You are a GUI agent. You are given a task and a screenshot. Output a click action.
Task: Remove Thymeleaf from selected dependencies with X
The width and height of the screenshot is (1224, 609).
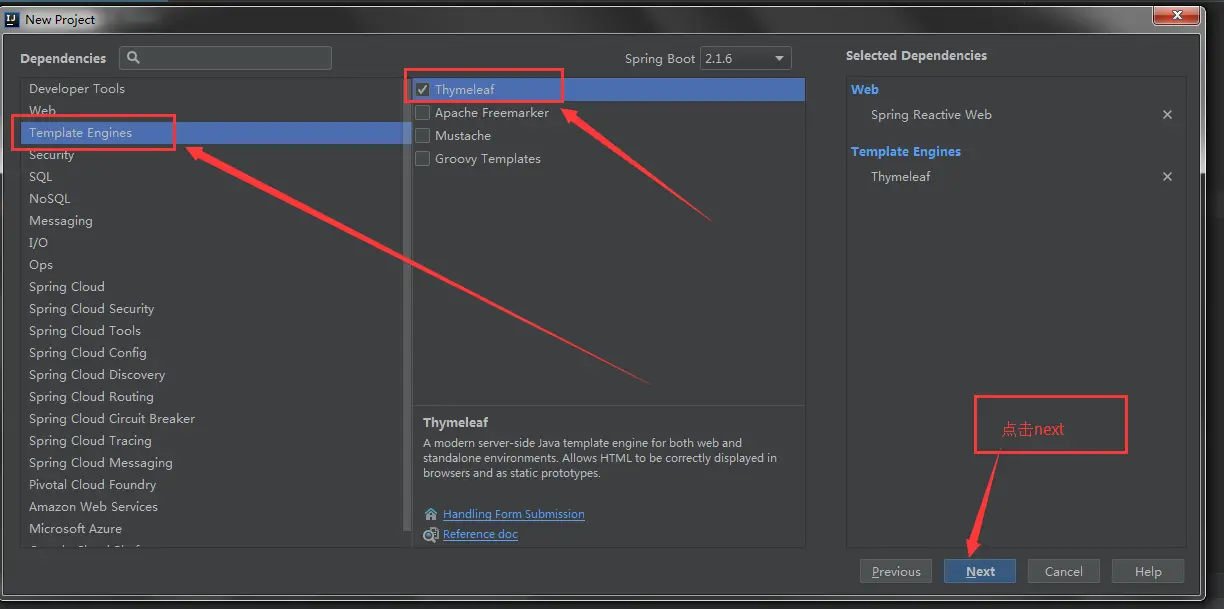(1167, 177)
